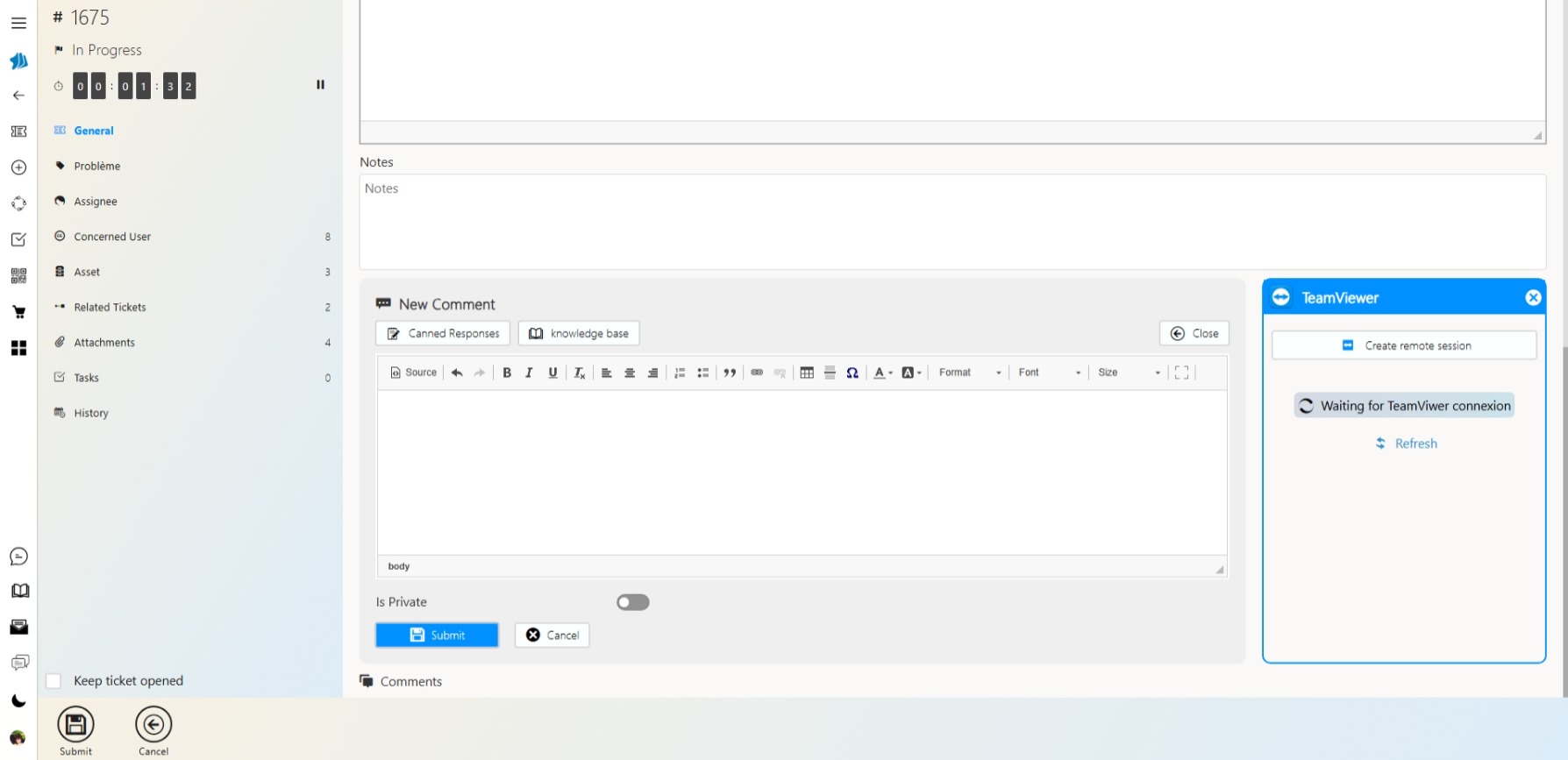Open the text color picker

(882, 373)
